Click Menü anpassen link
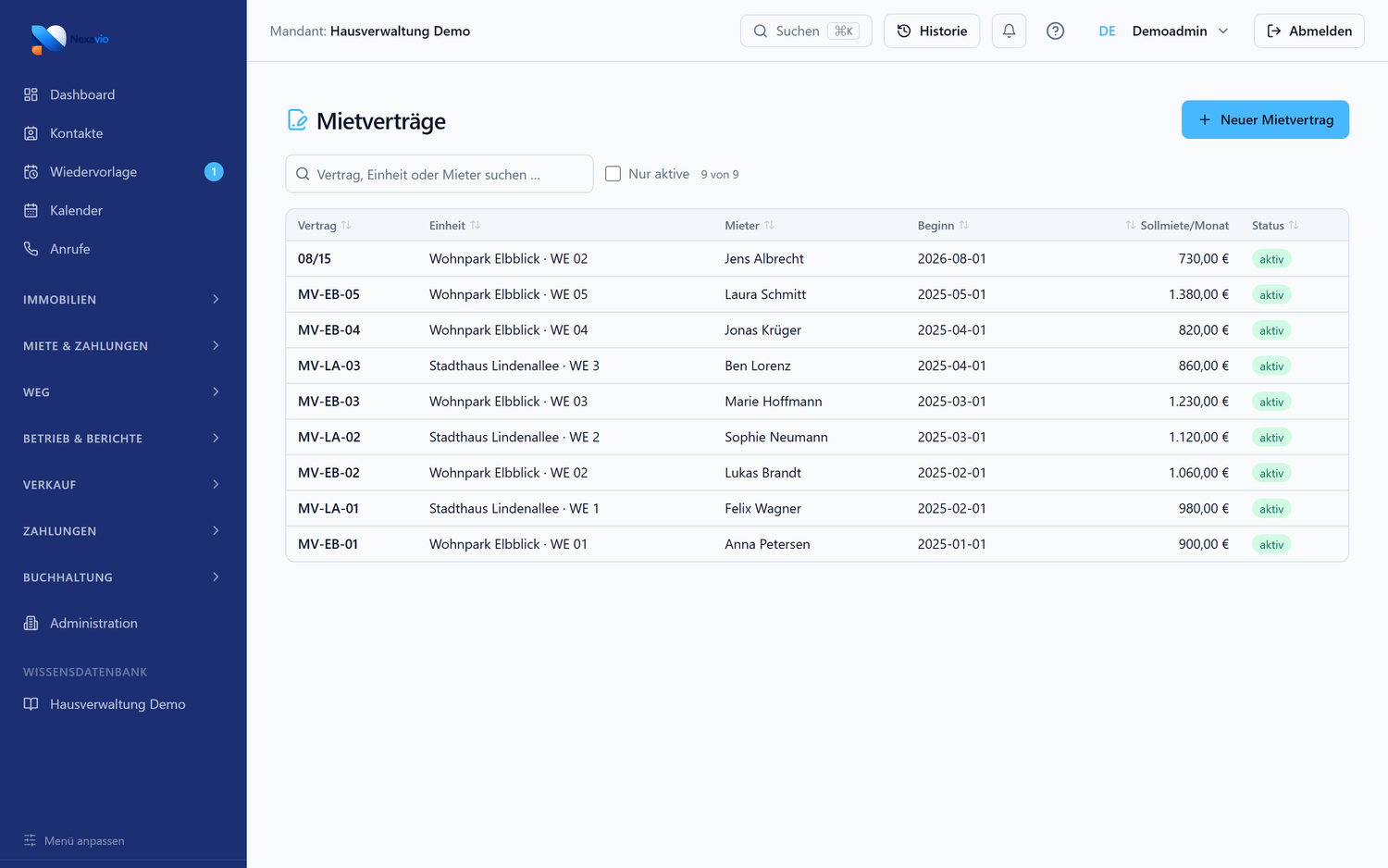 [74, 840]
